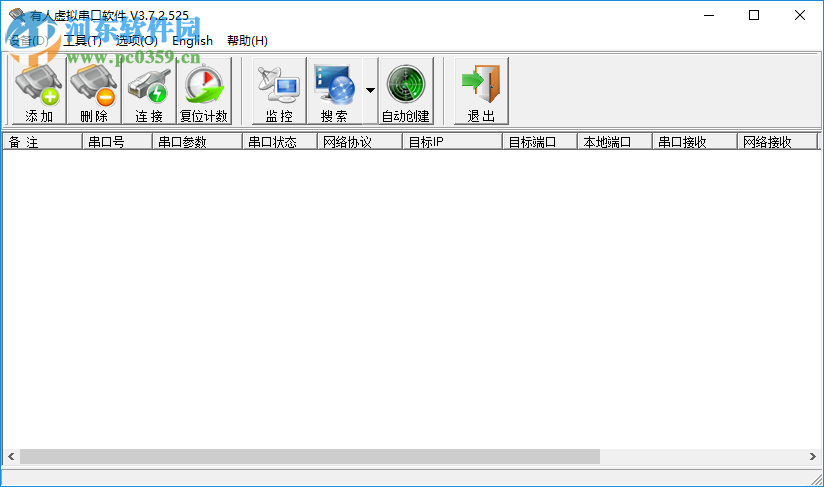The image size is (824, 487).
Task: Click the 本地端口 column header
Action: (x=614, y=142)
